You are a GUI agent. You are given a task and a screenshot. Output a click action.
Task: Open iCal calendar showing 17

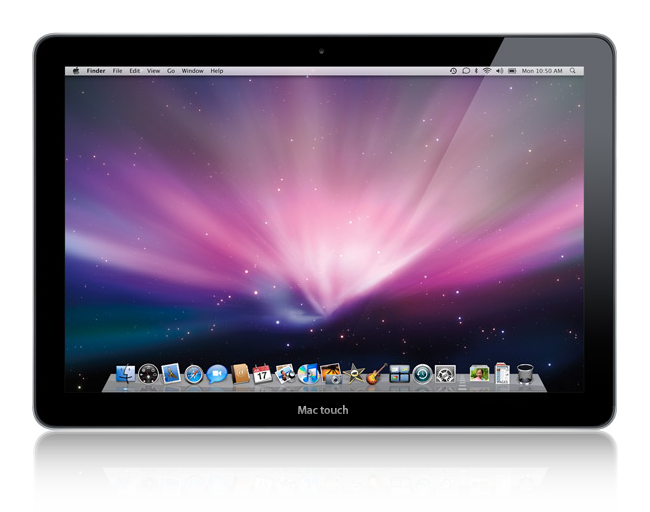point(262,374)
